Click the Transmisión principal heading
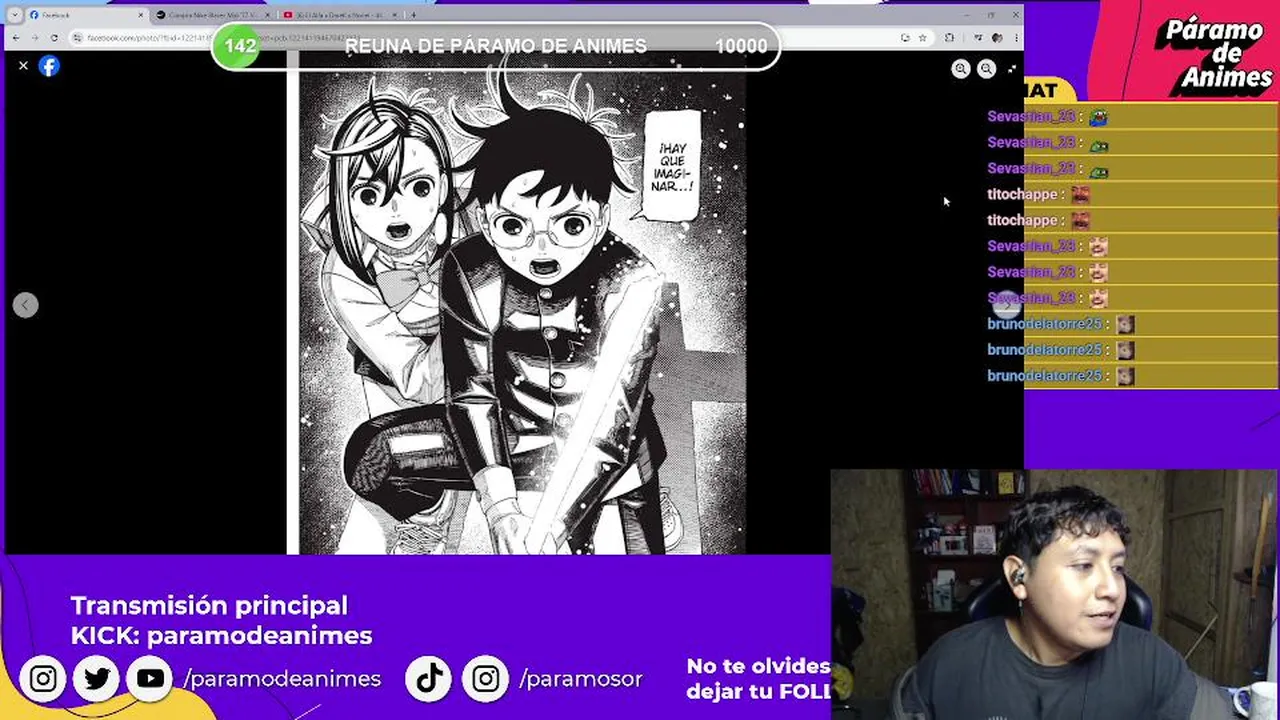Image resolution: width=1280 pixels, height=720 pixels. coord(209,605)
